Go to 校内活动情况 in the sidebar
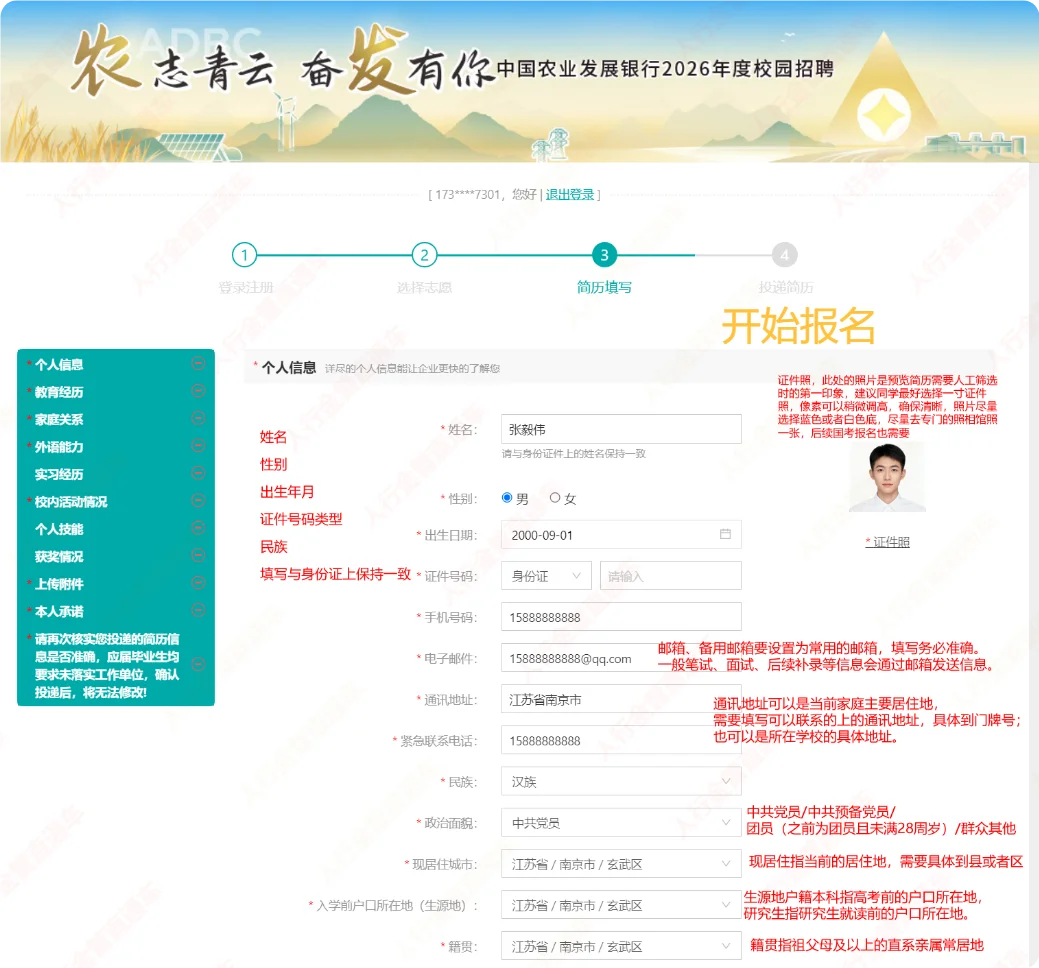The height and width of the screenshot is (968, 1039). (71, 502)
